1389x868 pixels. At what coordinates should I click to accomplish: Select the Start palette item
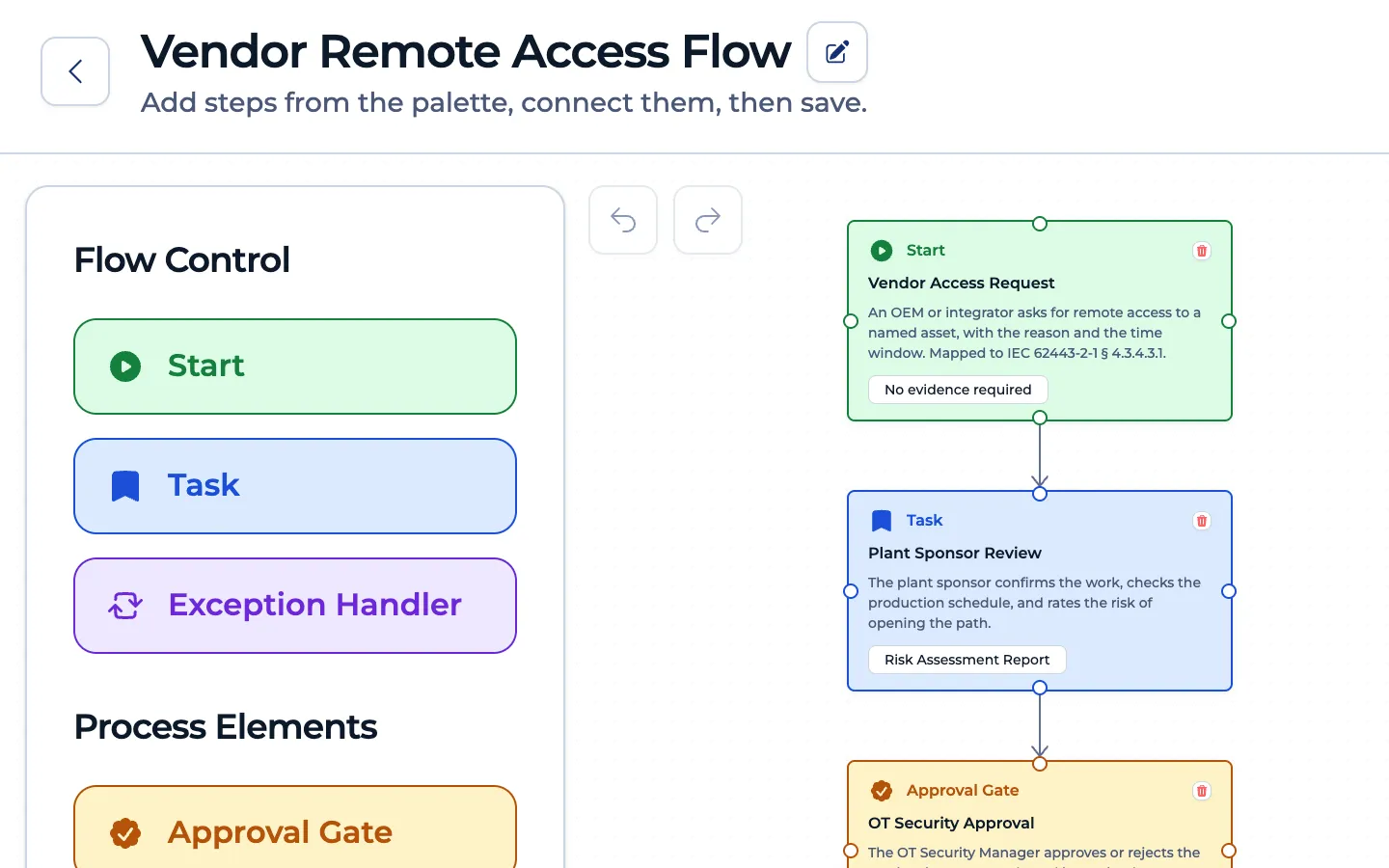[295, 366]
